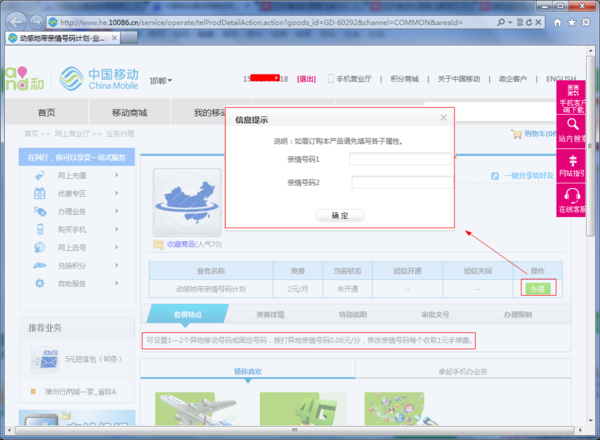600x440 pixels.
Task: Click the 亲情号码2 input field
Action: coord(403,183)
